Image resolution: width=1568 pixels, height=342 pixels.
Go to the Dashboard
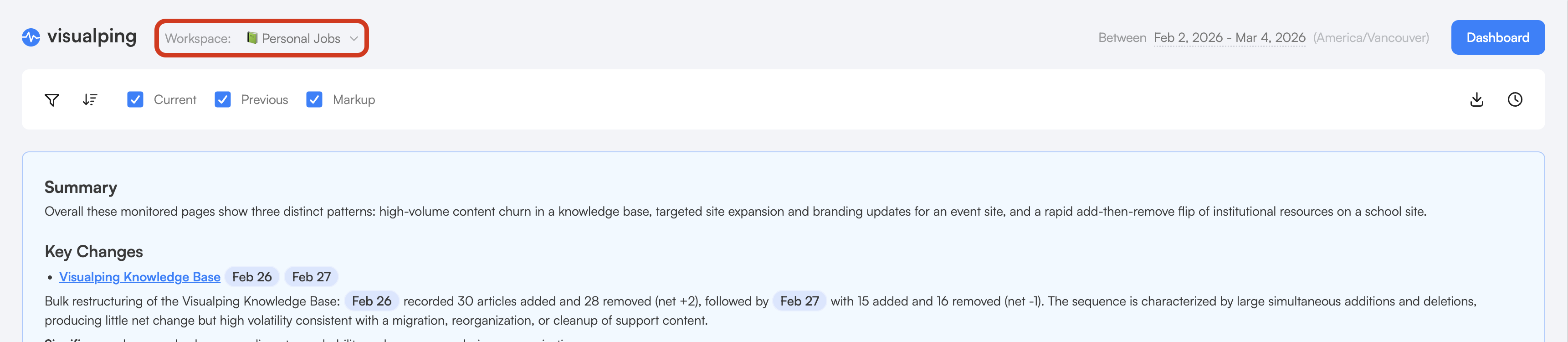[x=1497, y=38]
